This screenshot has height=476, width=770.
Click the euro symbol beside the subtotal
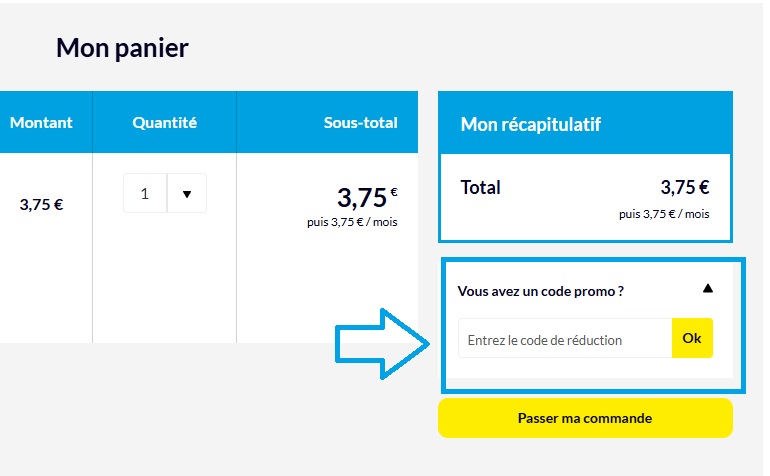(394, 191)
